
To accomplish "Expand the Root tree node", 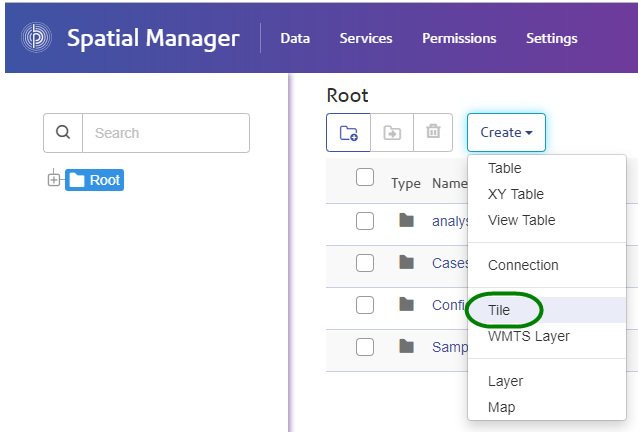I will pyautogui.click(x=54, y=180).
